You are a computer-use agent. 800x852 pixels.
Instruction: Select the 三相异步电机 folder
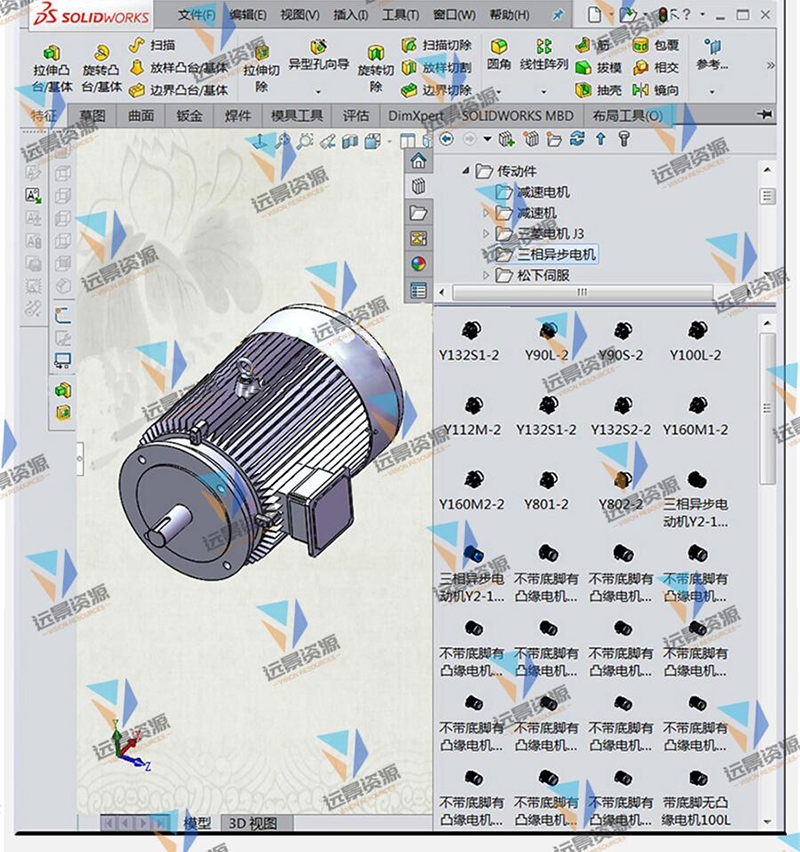tap(547, 254)
